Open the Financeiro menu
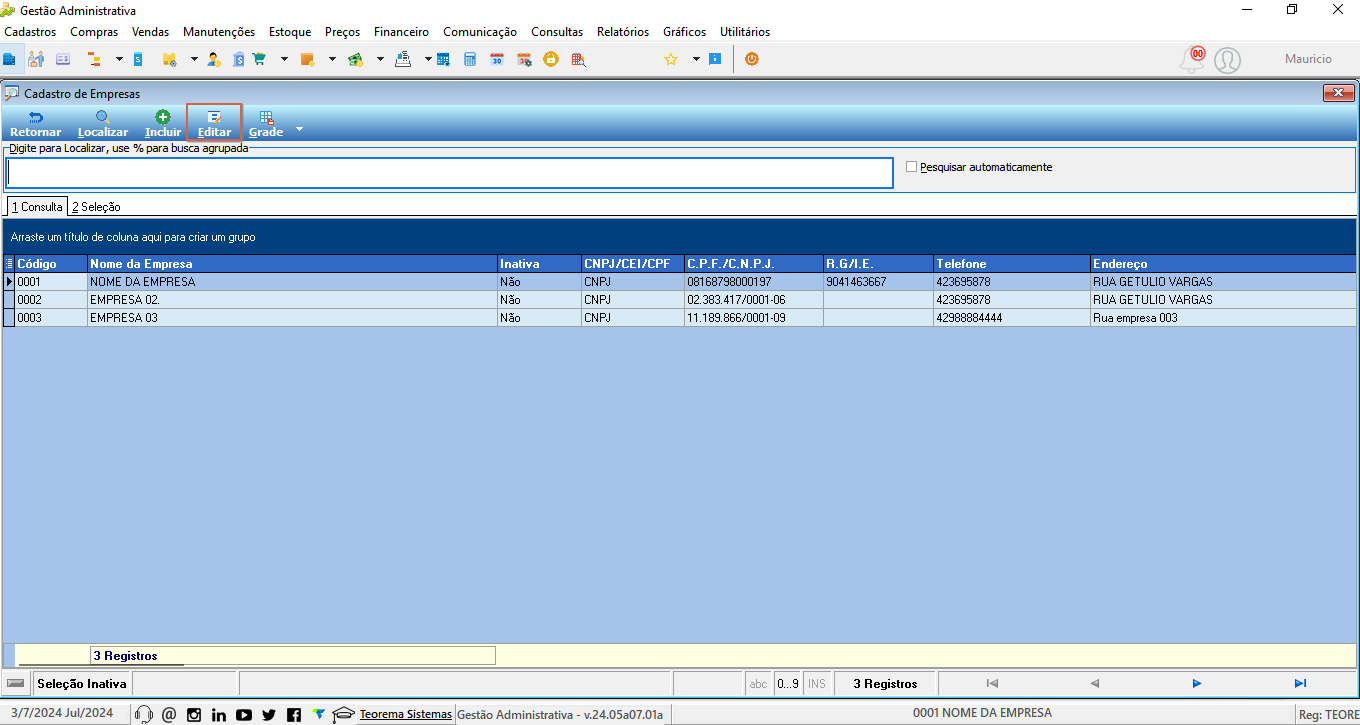1360x725 pixels. click(401, 32)
